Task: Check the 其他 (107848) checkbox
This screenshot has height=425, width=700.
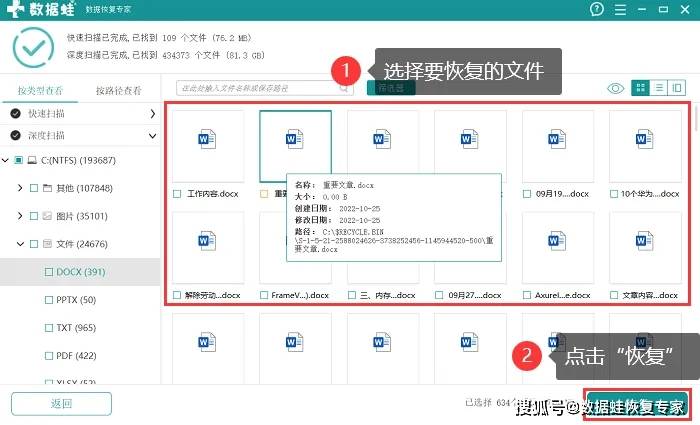Action: click(x=33, y=188)
